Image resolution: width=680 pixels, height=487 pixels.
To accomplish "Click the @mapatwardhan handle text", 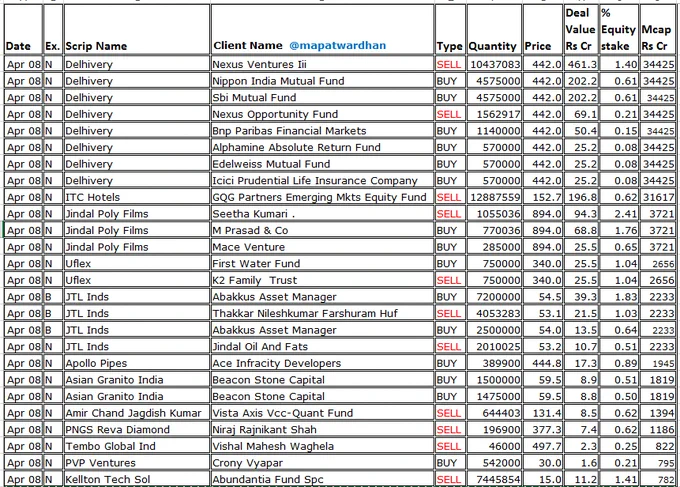I will (337, 45).
